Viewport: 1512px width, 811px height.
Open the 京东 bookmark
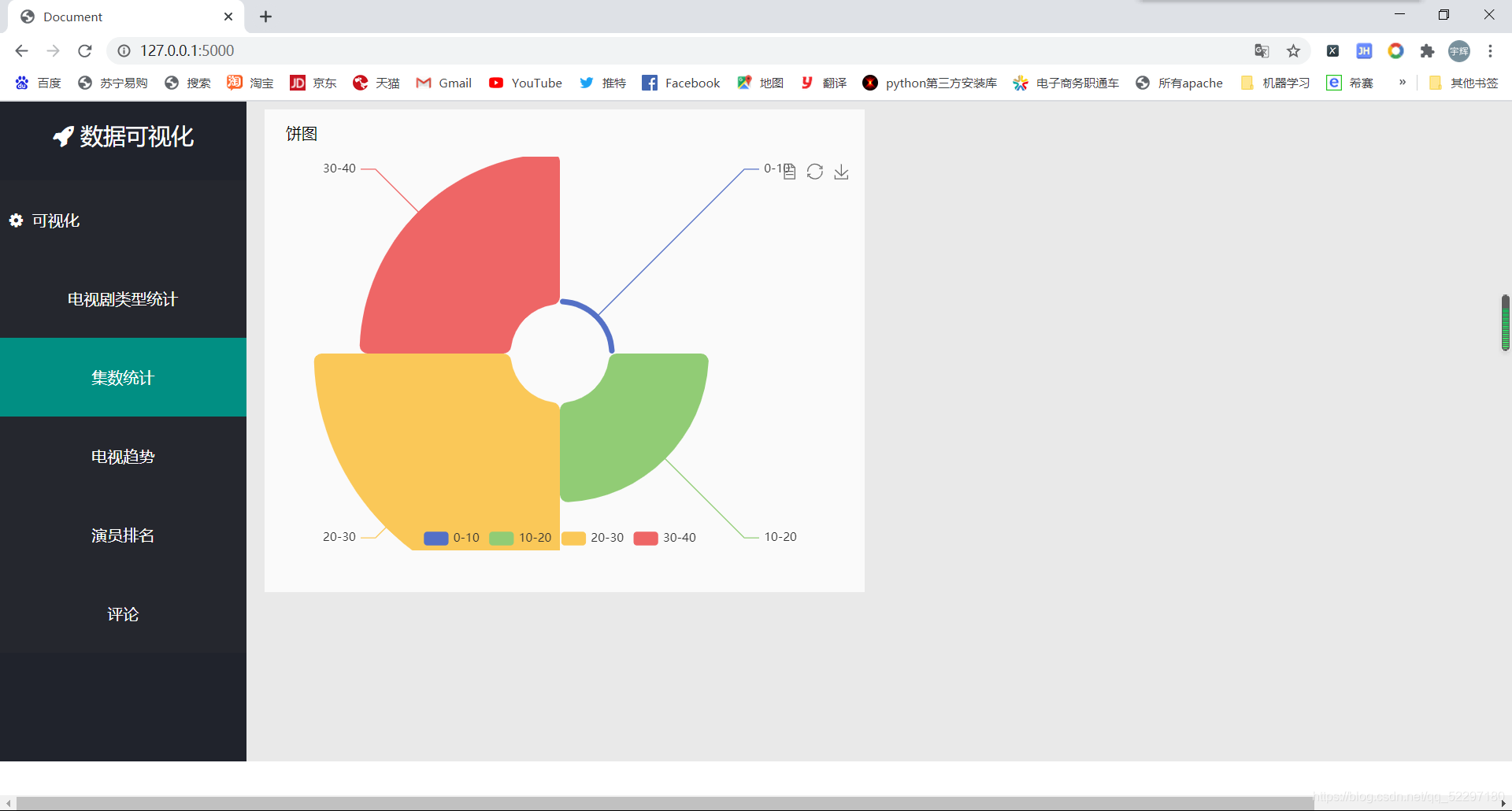313,83
